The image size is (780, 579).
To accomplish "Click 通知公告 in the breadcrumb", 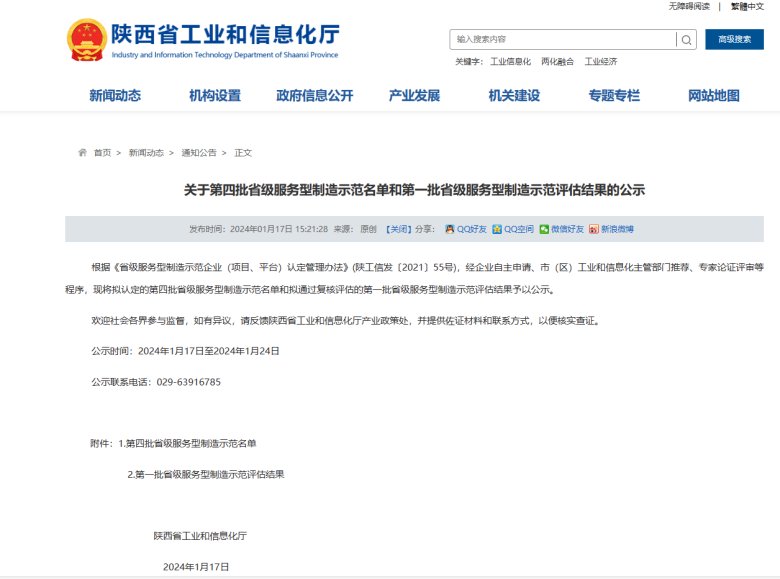I will [198, 153].
